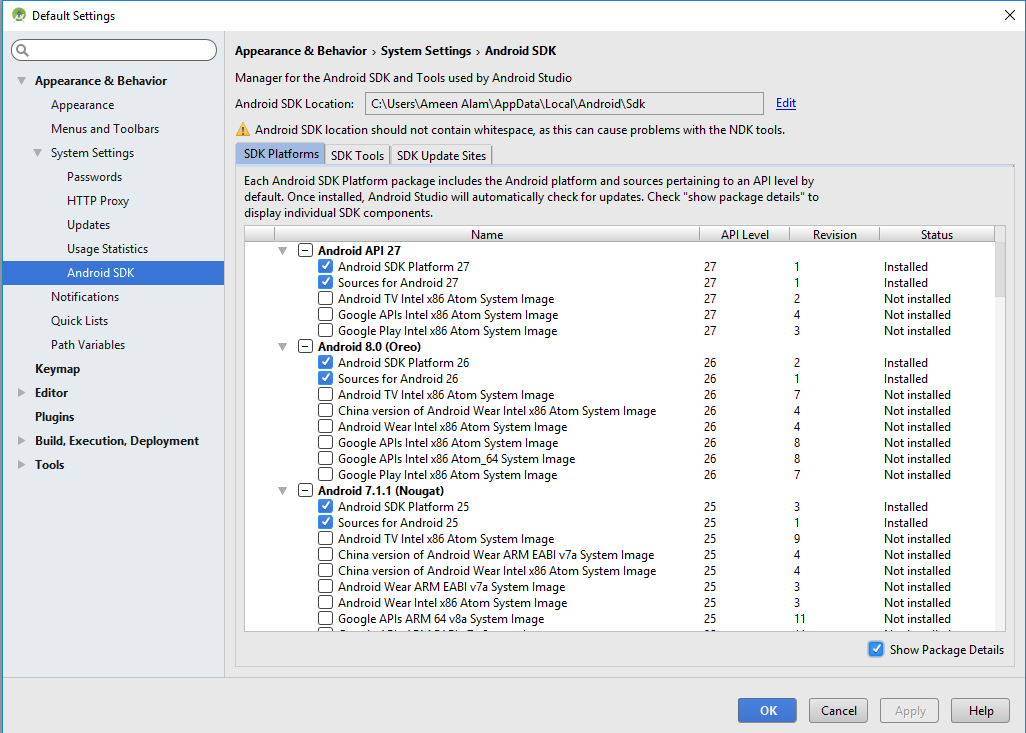Image resolution: width=1026 pixels, height=733 pixels.
Task: Check Google APIs Intel x86 Atom image API 27
Action: [x=325, y=315]
